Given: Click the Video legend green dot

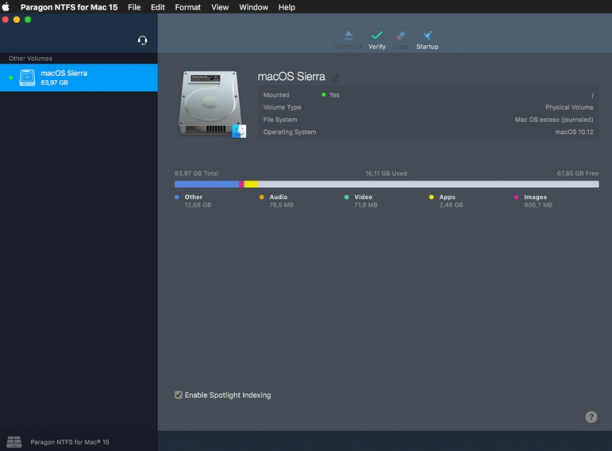Looking at the screenshot, I should click(346, 197).
